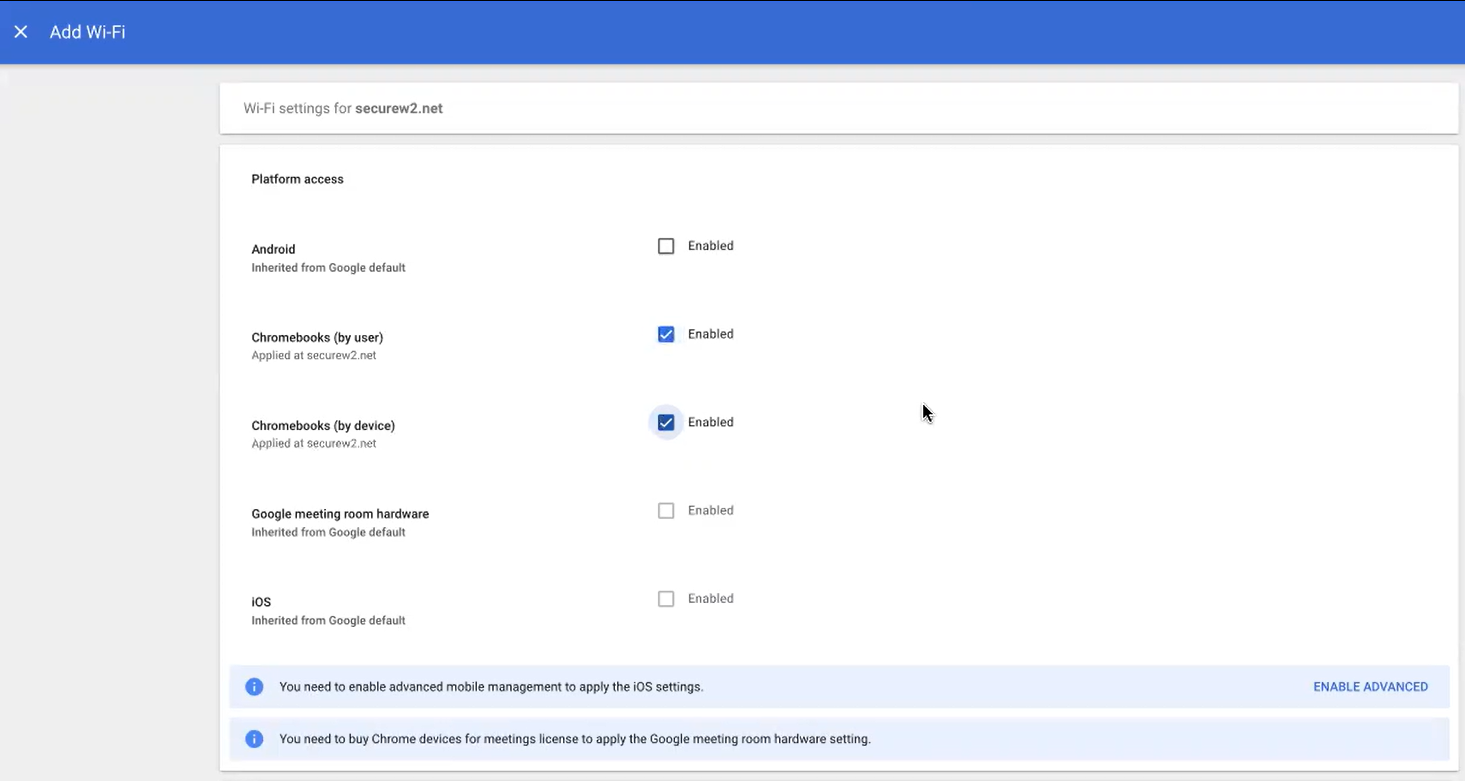This screenshot has height=781, width=1465.
Task: Click the Google meeting room hardware label
Action: click(340, 514)
